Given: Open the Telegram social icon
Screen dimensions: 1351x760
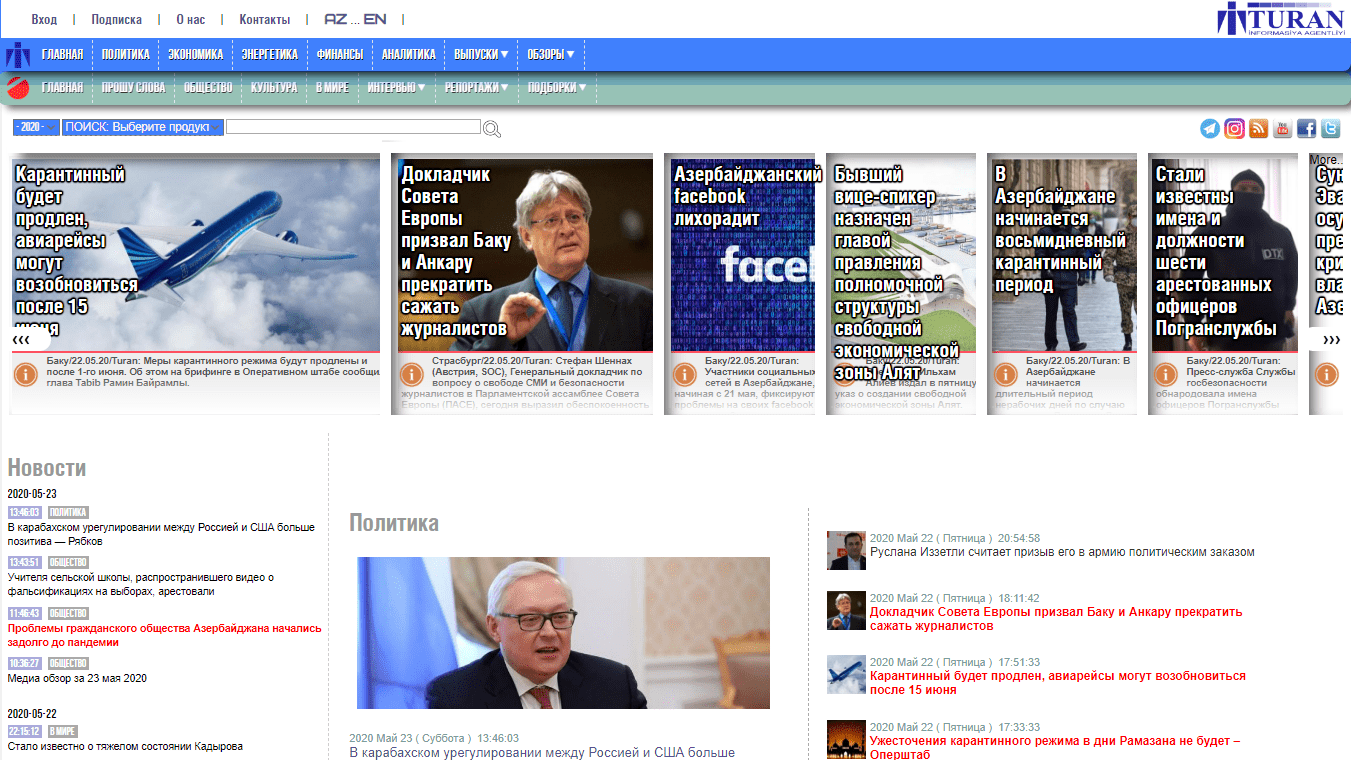Looking at the screenshot, I should [1210, 128].
